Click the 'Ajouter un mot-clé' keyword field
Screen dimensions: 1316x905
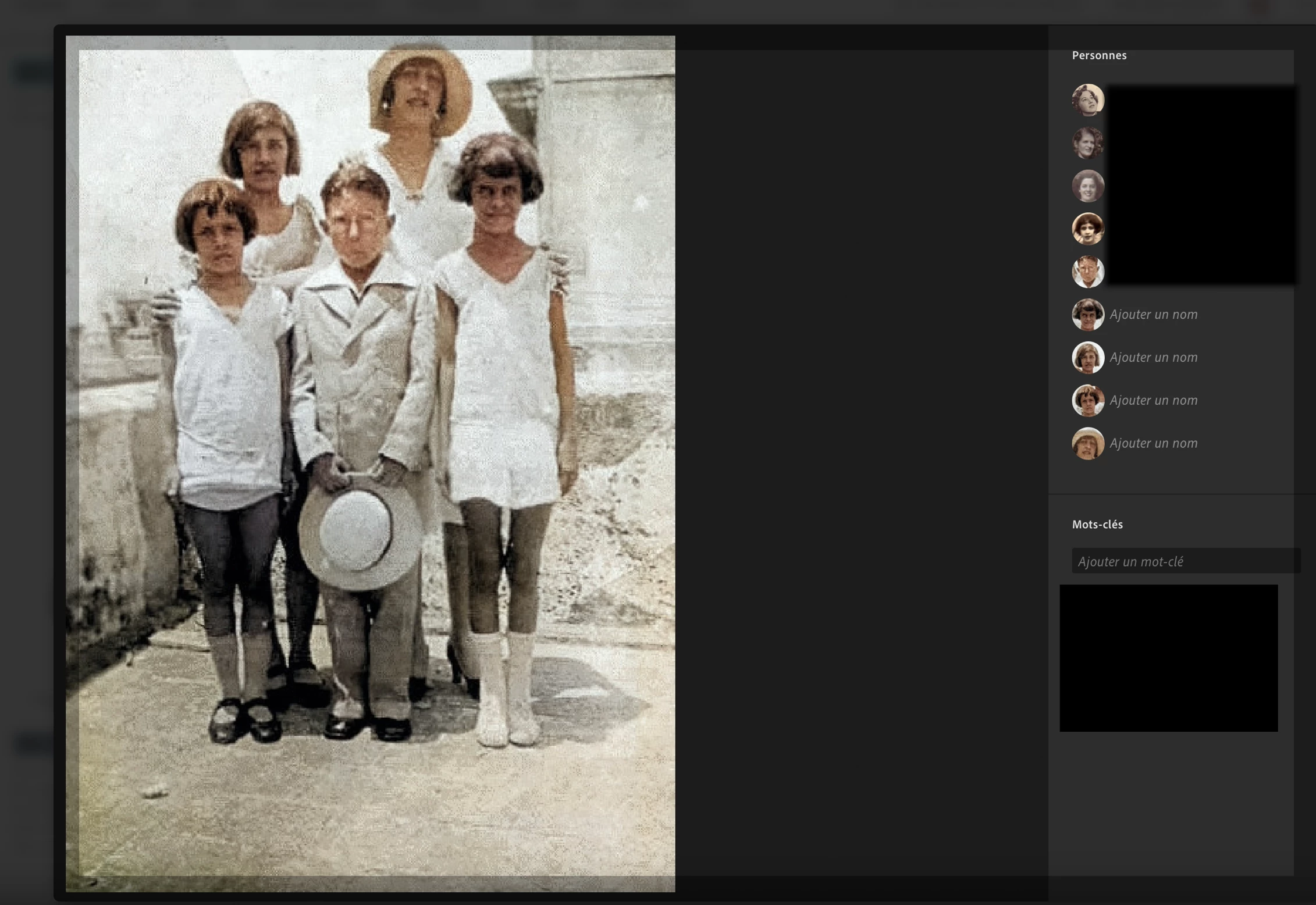click(x=1185, y=561)
